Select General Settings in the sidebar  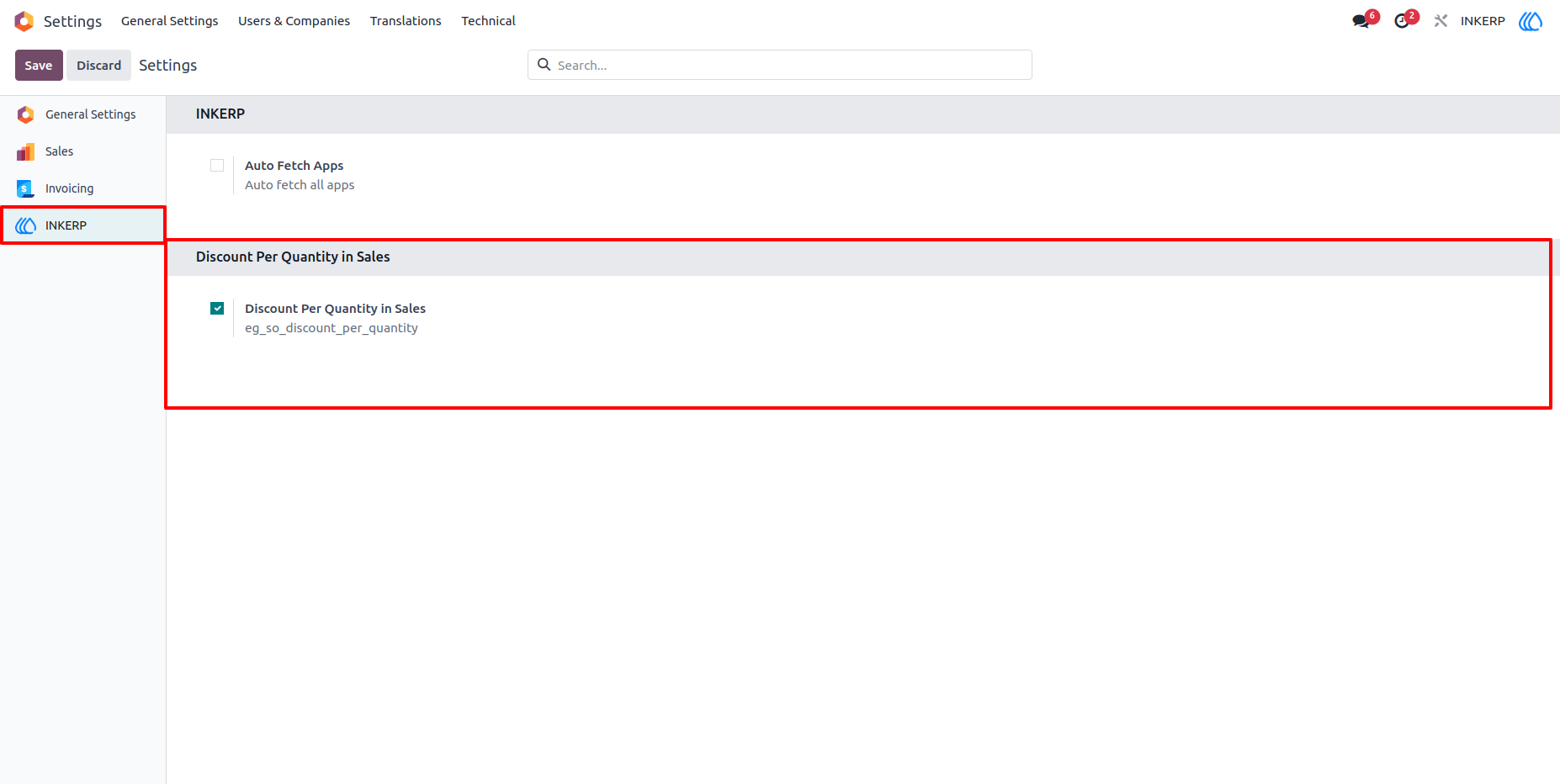pyautogui.click(x=82, y=114)
